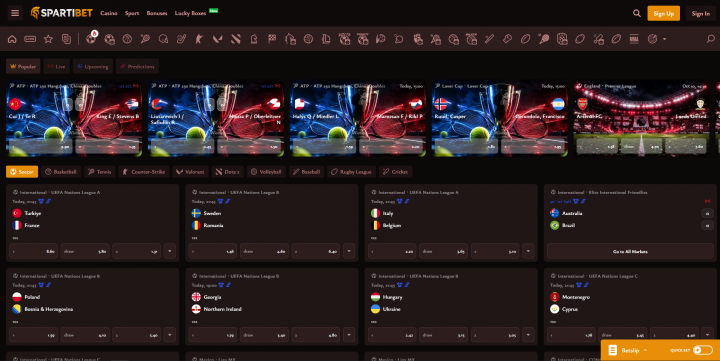Switch to the Upcoming tab
The height and width of the screenshot is (361, 720).
coord(93,67)
